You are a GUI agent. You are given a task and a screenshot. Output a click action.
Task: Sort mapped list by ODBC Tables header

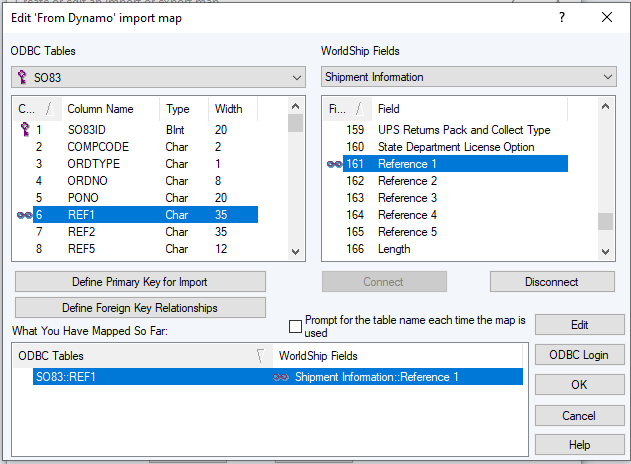(143, 356)
